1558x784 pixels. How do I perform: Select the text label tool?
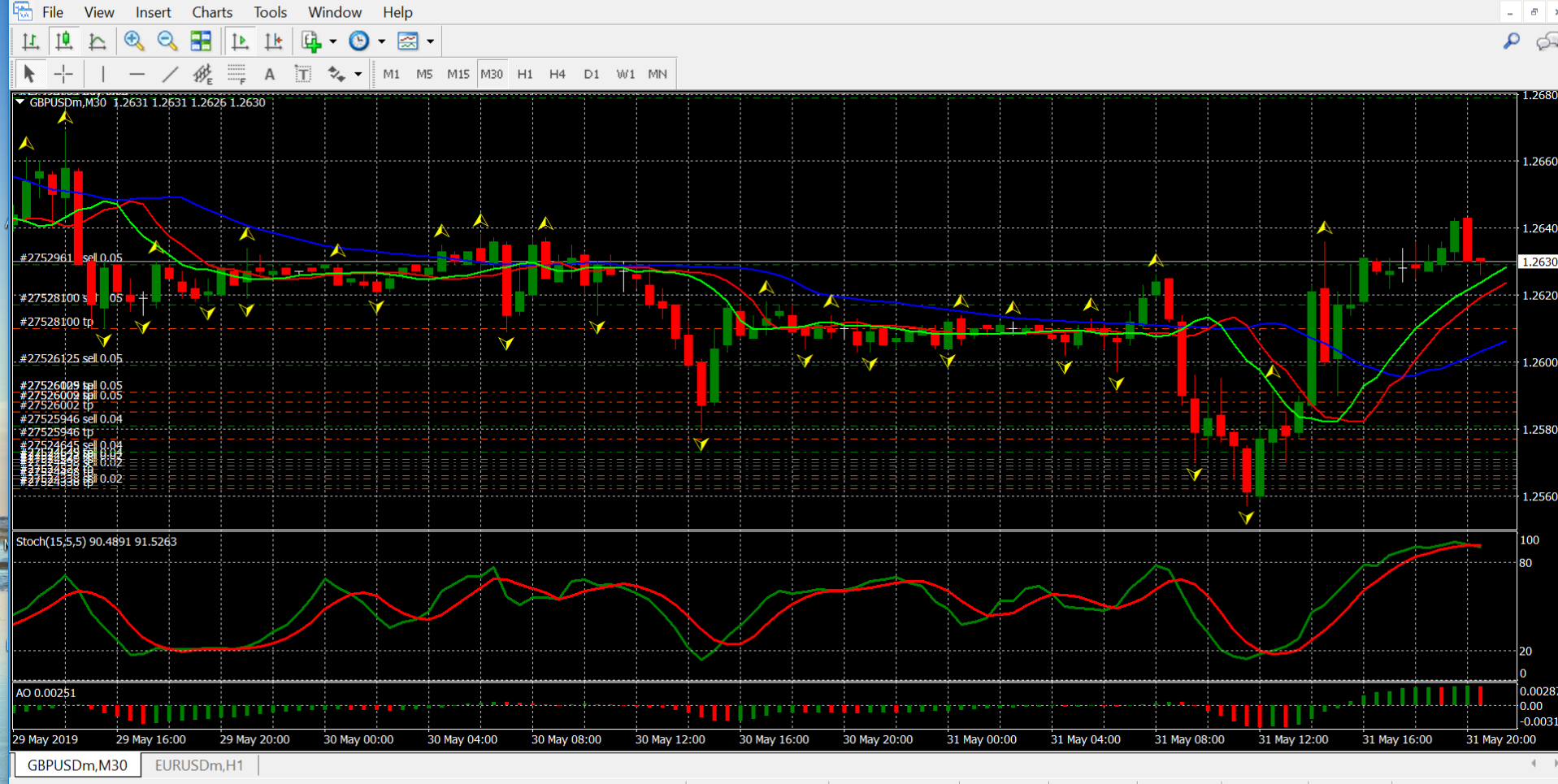pos(303,74)
